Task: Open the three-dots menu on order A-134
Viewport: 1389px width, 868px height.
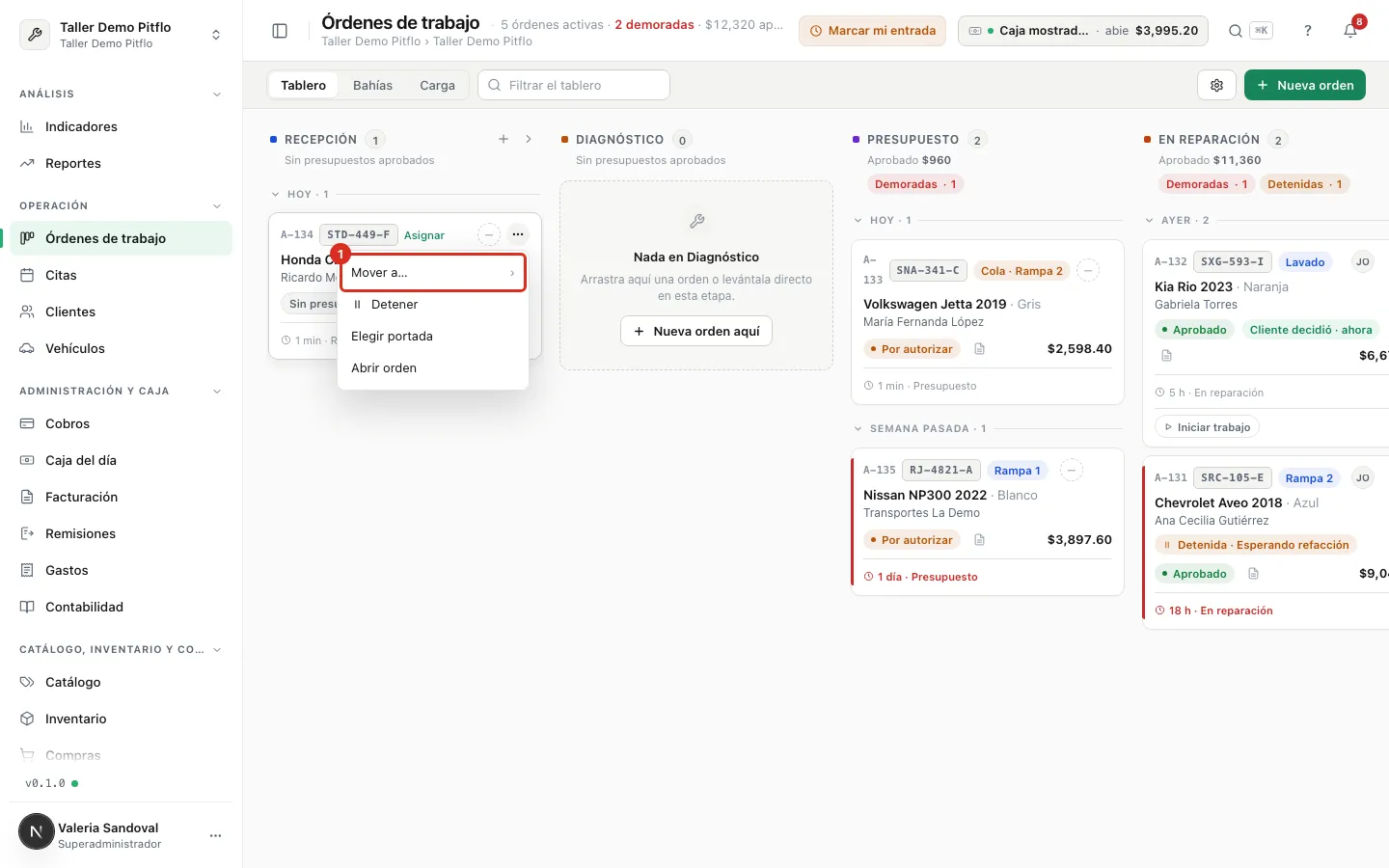Action: [518, 234]
